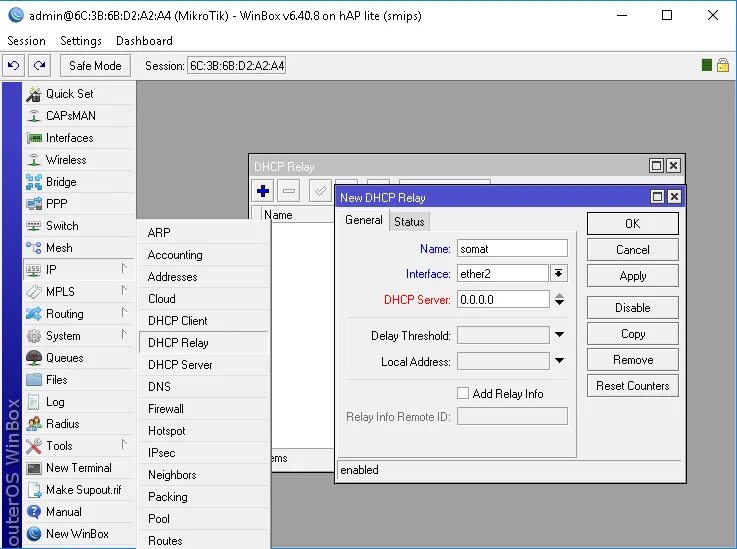Open Radius from the sidebar
Image resolution: width=737 pixels, height=549 pixels.
tap(79, 424)
